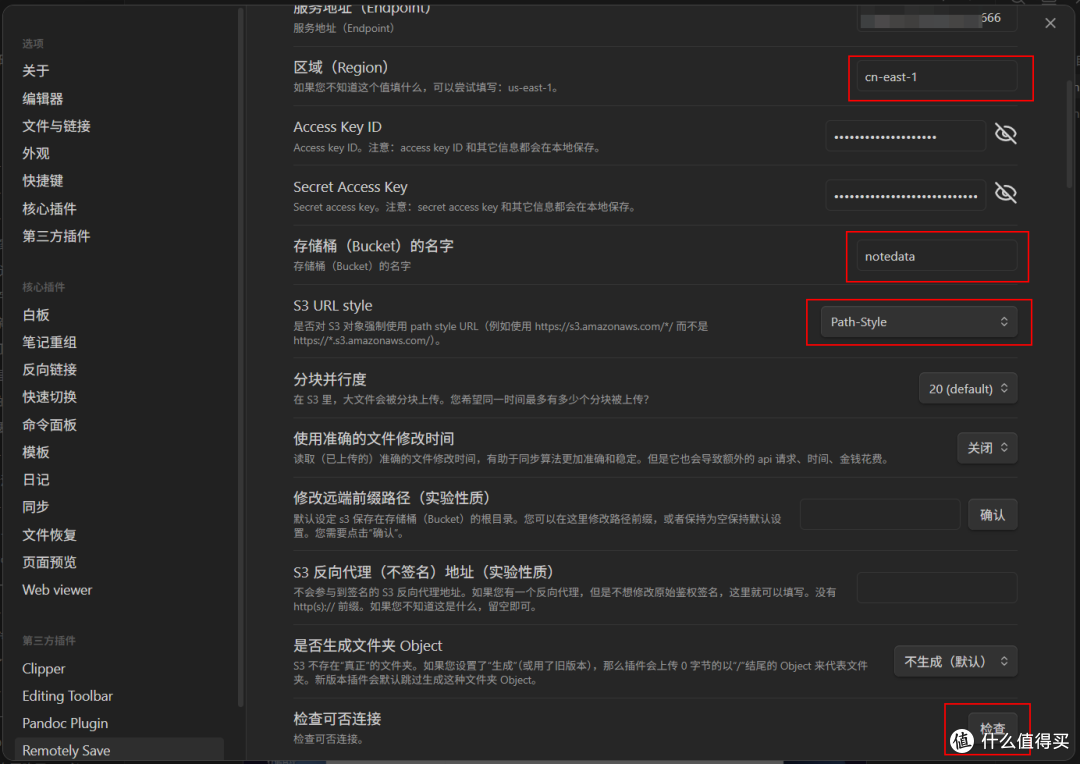
Task: Focus the Secret Access Key password field
Action: (906, 196)
